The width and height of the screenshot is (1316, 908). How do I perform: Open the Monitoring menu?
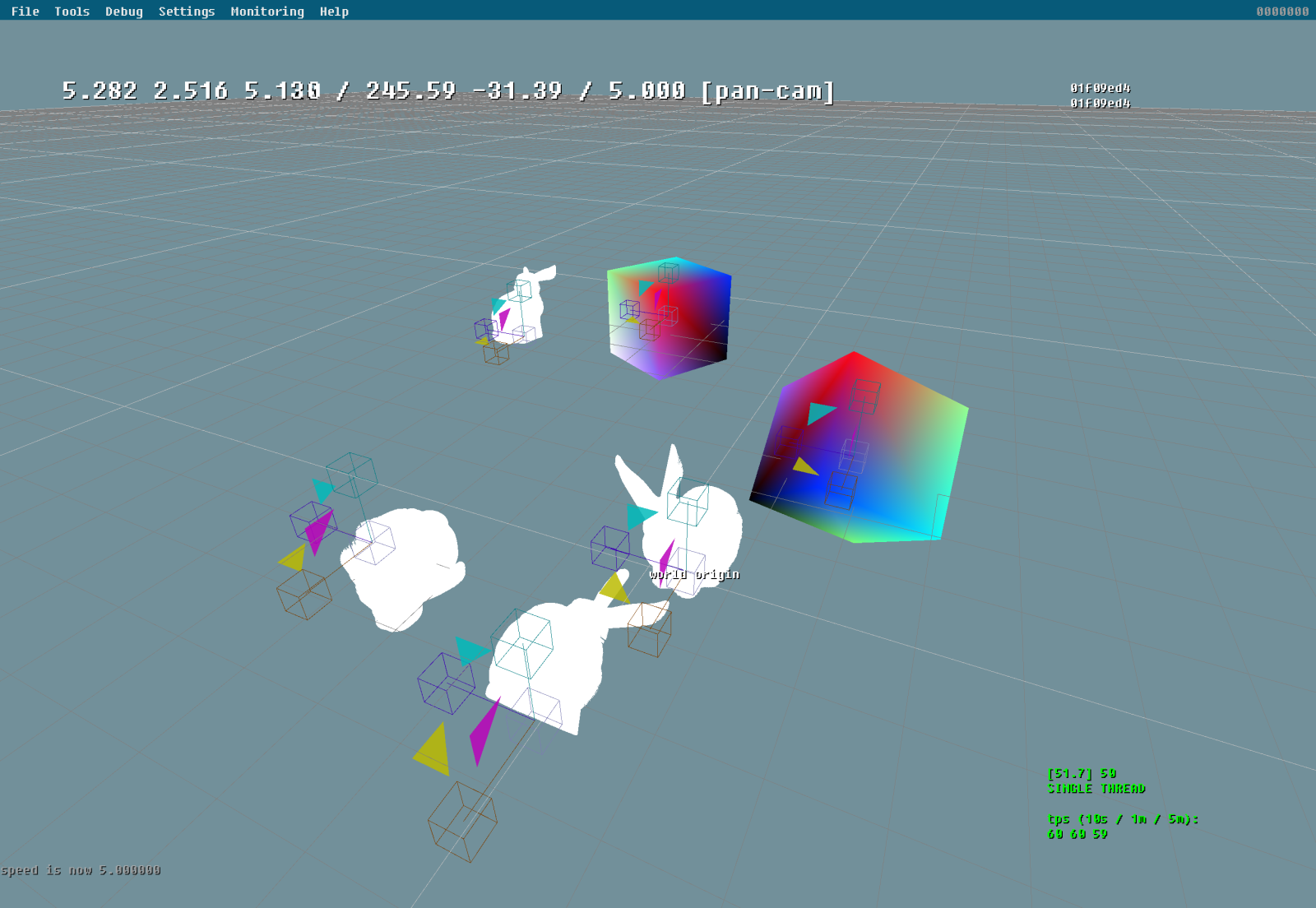coord(266,12)
